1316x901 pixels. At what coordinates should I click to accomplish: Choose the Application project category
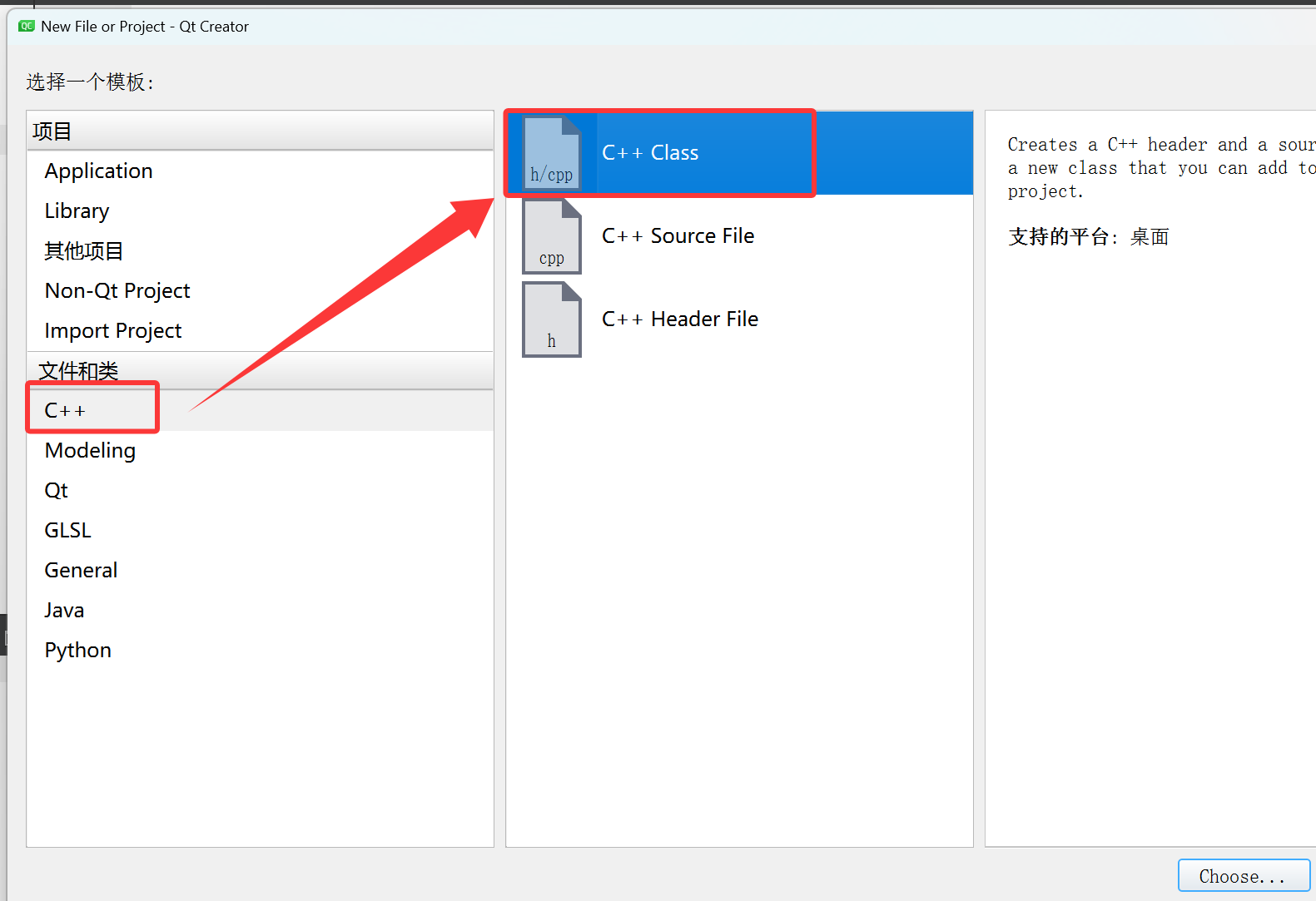click(261, 171)
